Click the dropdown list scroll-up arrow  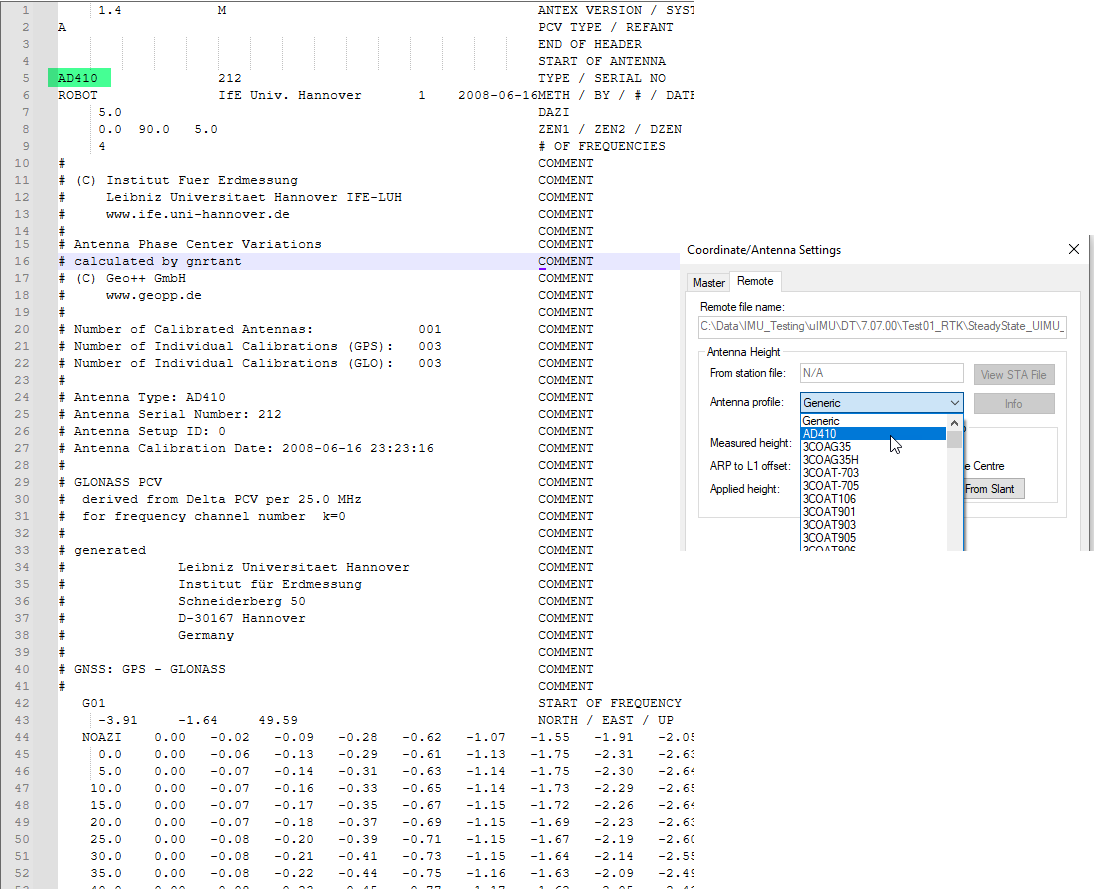[954, 423]
